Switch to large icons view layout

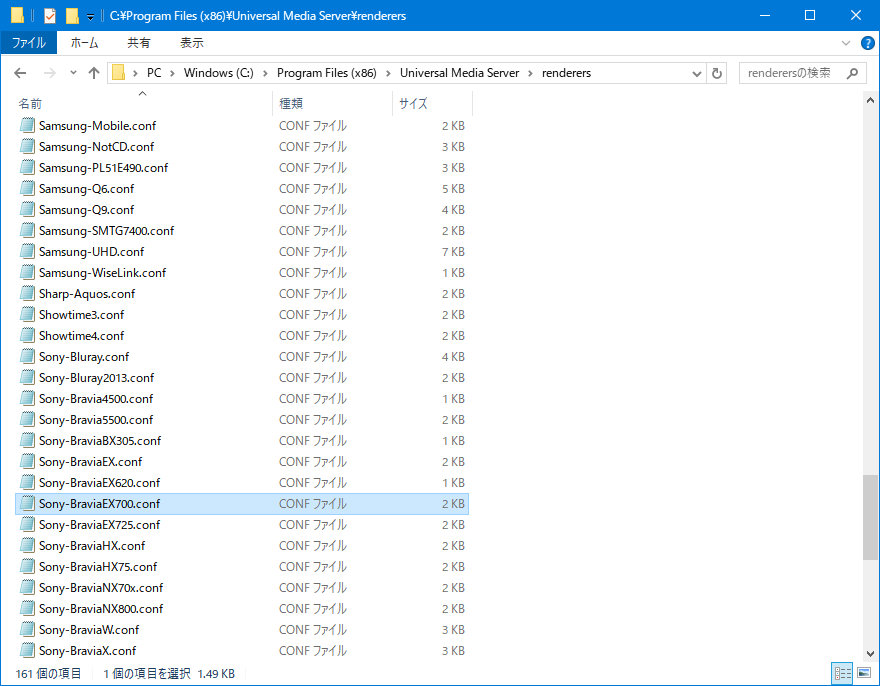864,673
